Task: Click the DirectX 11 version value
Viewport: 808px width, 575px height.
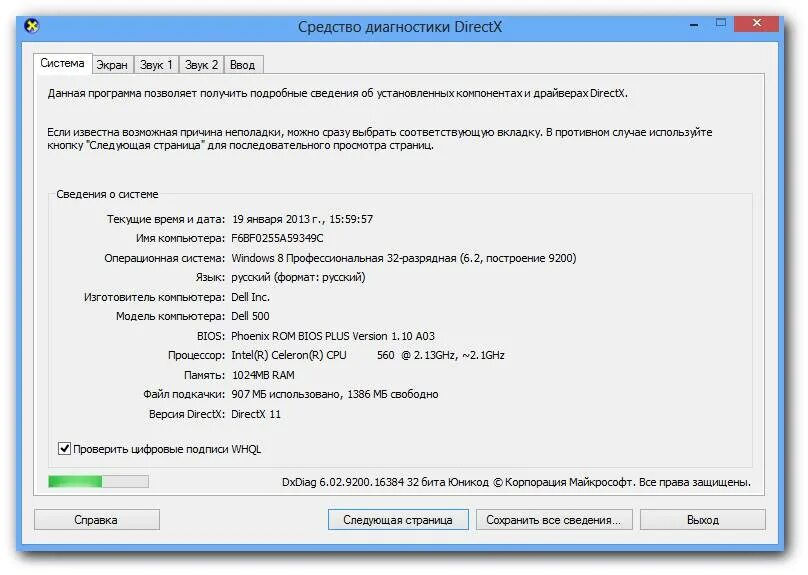Action: click(256, 414)
